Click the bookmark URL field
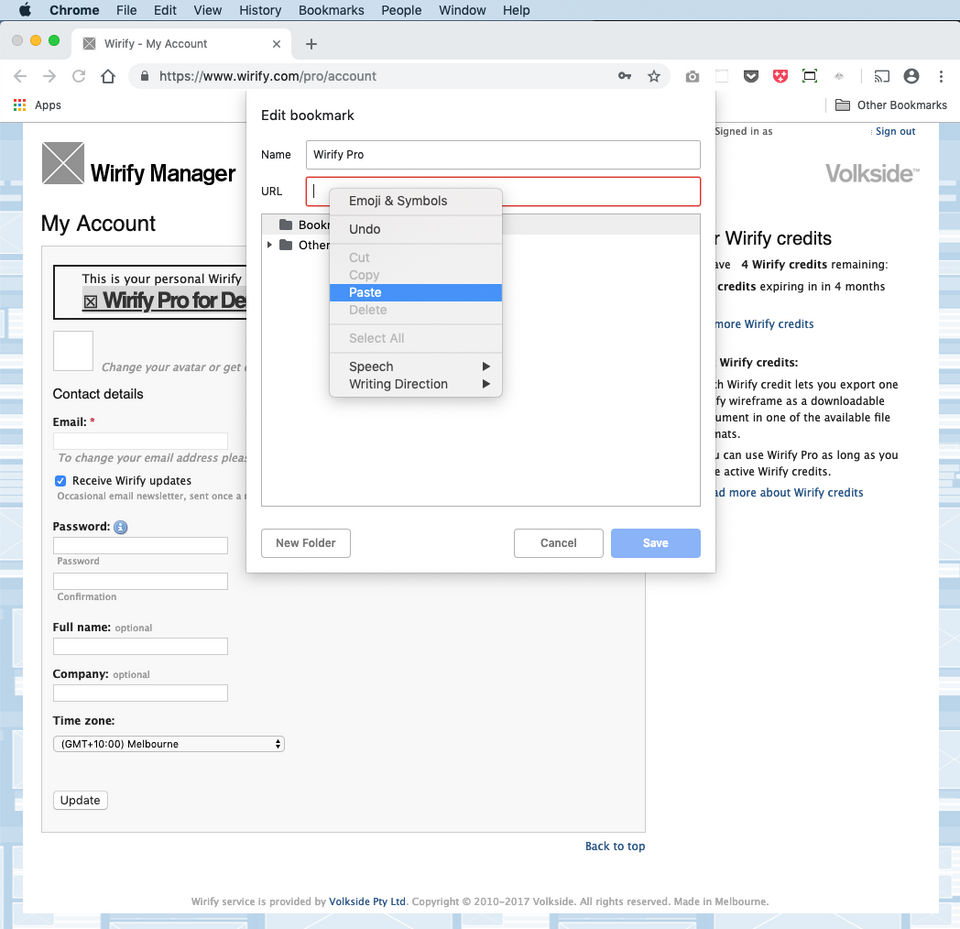The width and height of the screenshot is (960, 929). (503, 191)
